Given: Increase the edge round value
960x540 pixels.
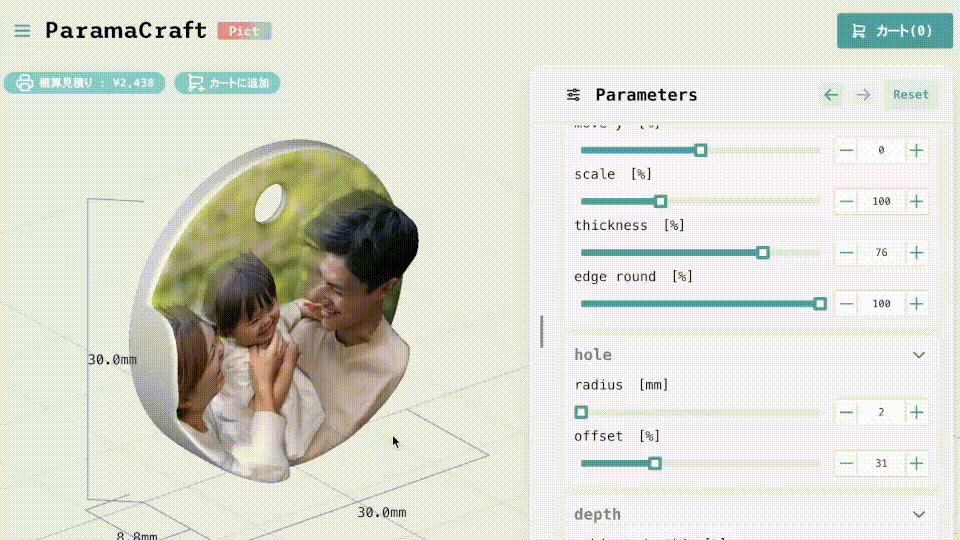Looking at the screenshot, I should click(916, 303).
